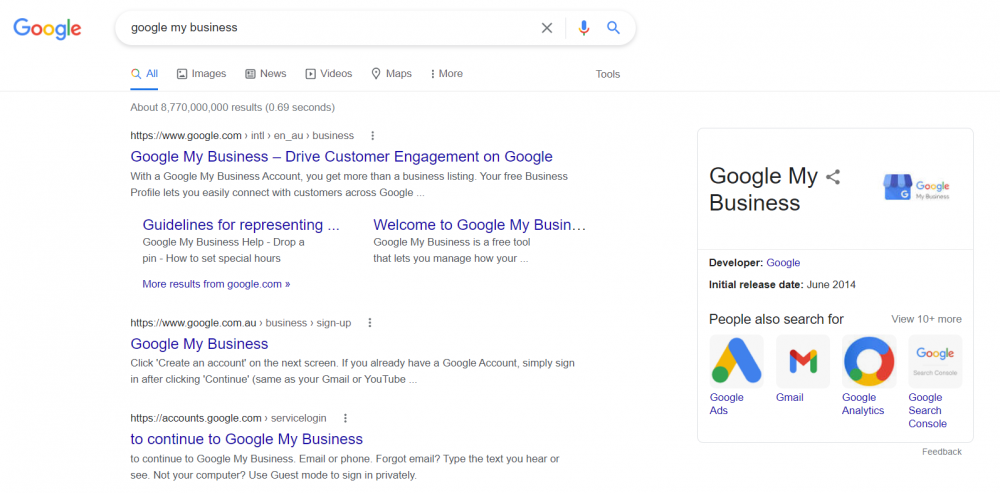Screen dimensions: 1000x493
Task: Open the three-dot menu beside intl › en_au › business
Action: pos(373,135)
